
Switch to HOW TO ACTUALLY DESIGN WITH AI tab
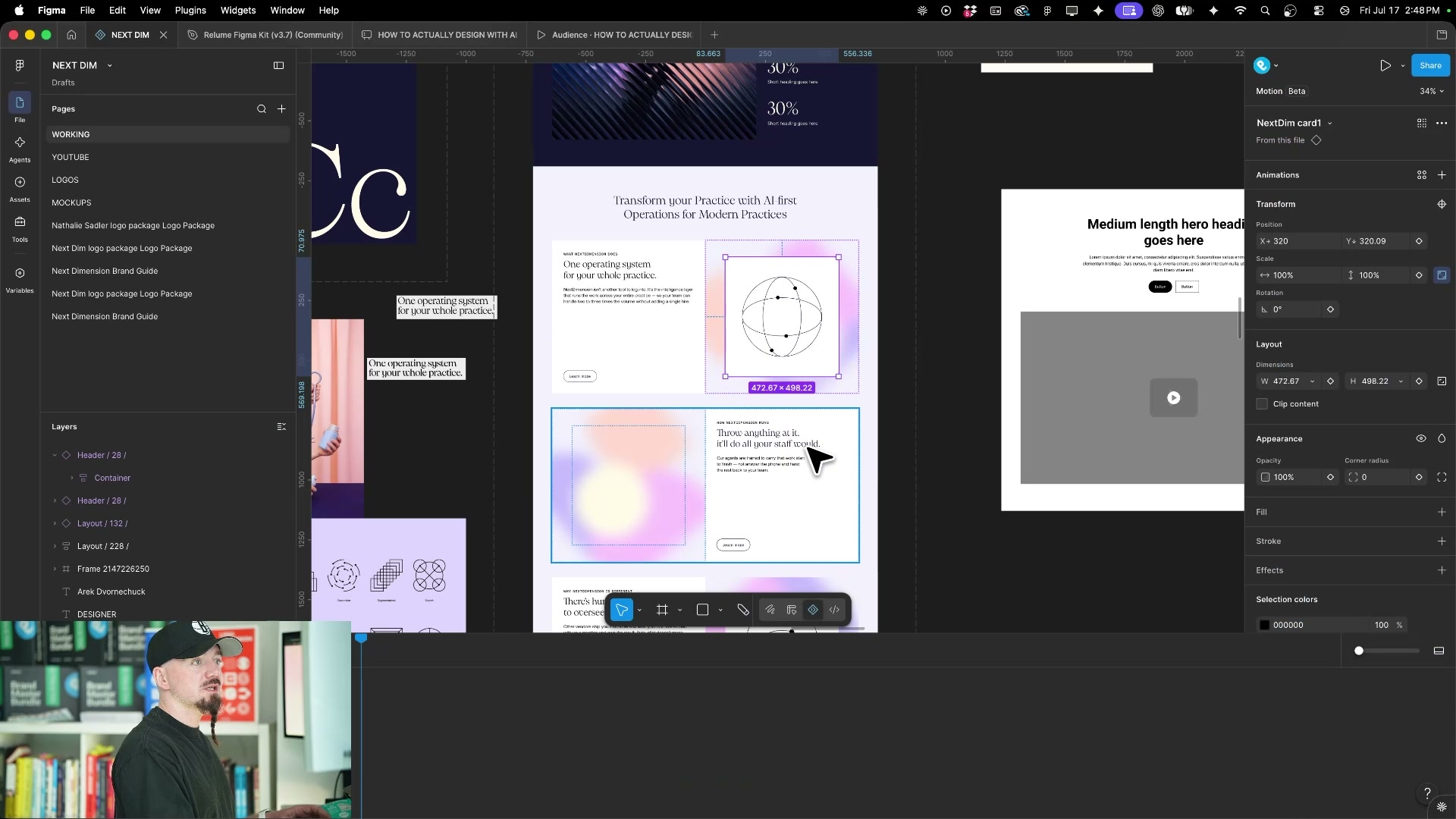(440, 35)
